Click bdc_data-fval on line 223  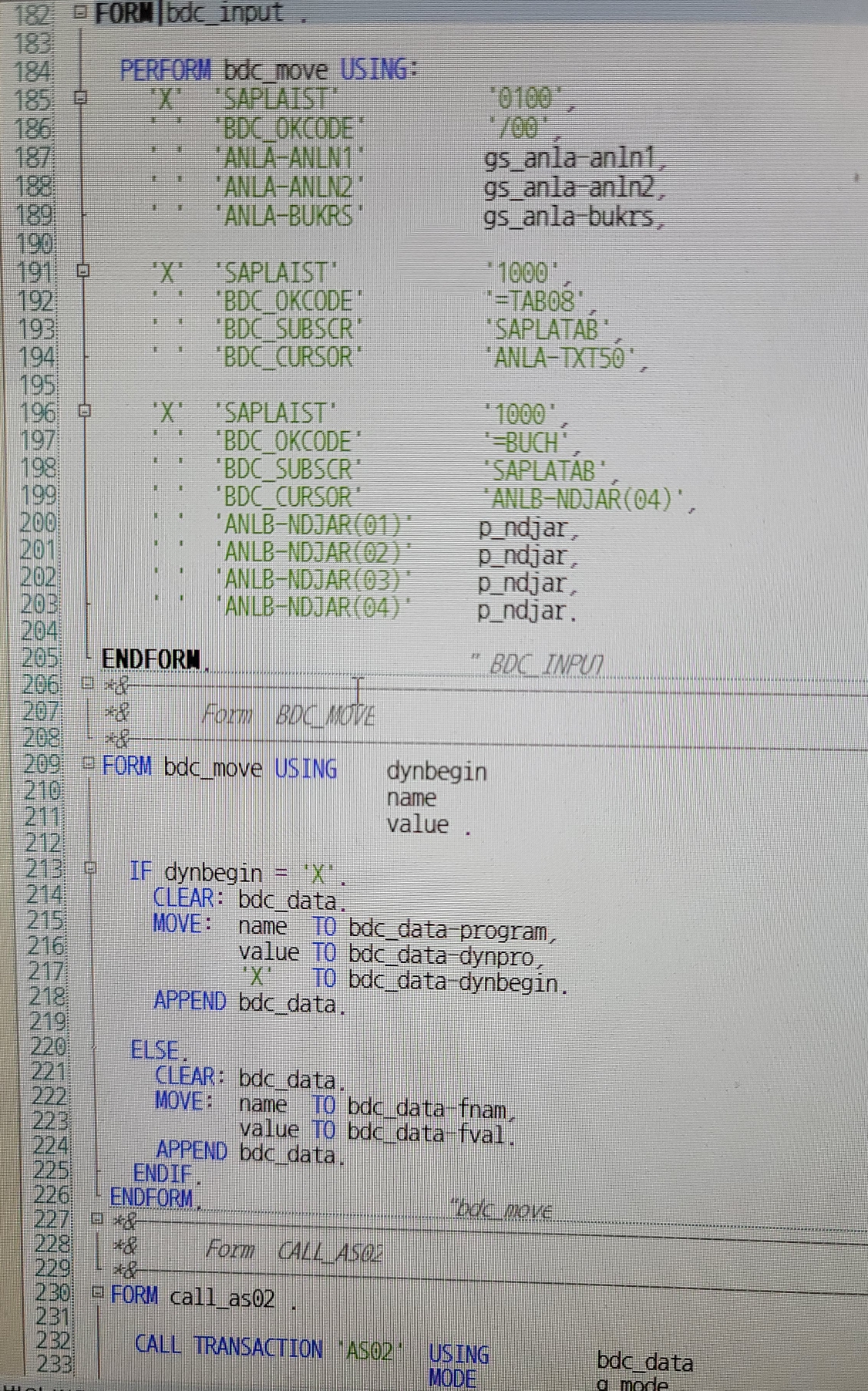point(426,1133)
